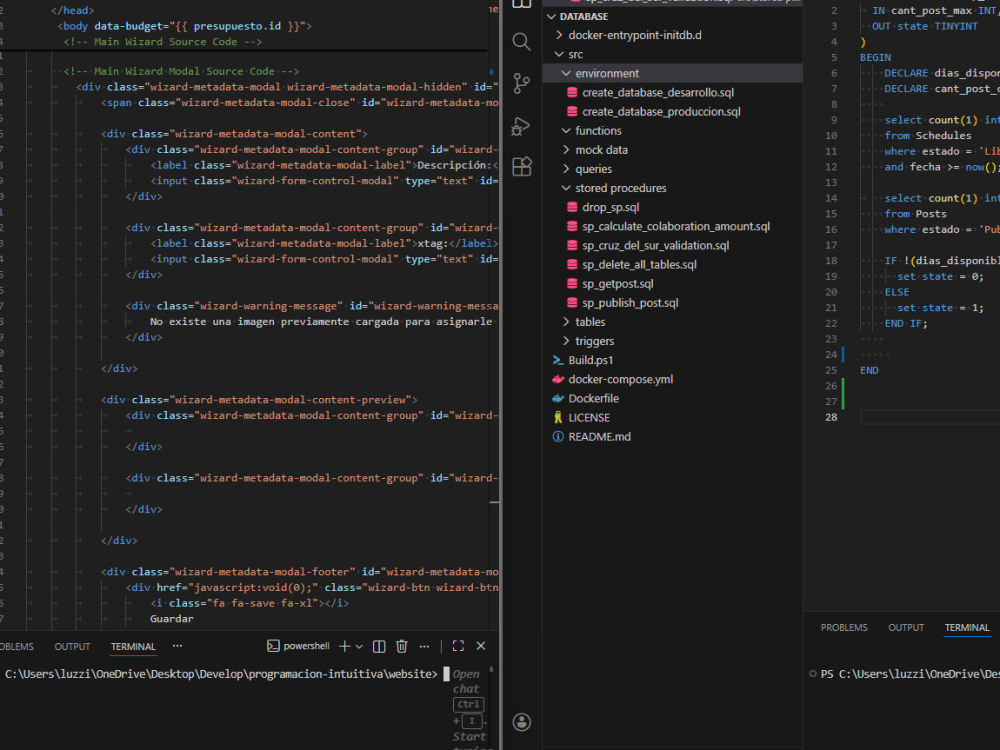This screenshot has height=750, width=1000.
Task: Open OUTPUT tab in right window
Action: (x=906, y=628)
